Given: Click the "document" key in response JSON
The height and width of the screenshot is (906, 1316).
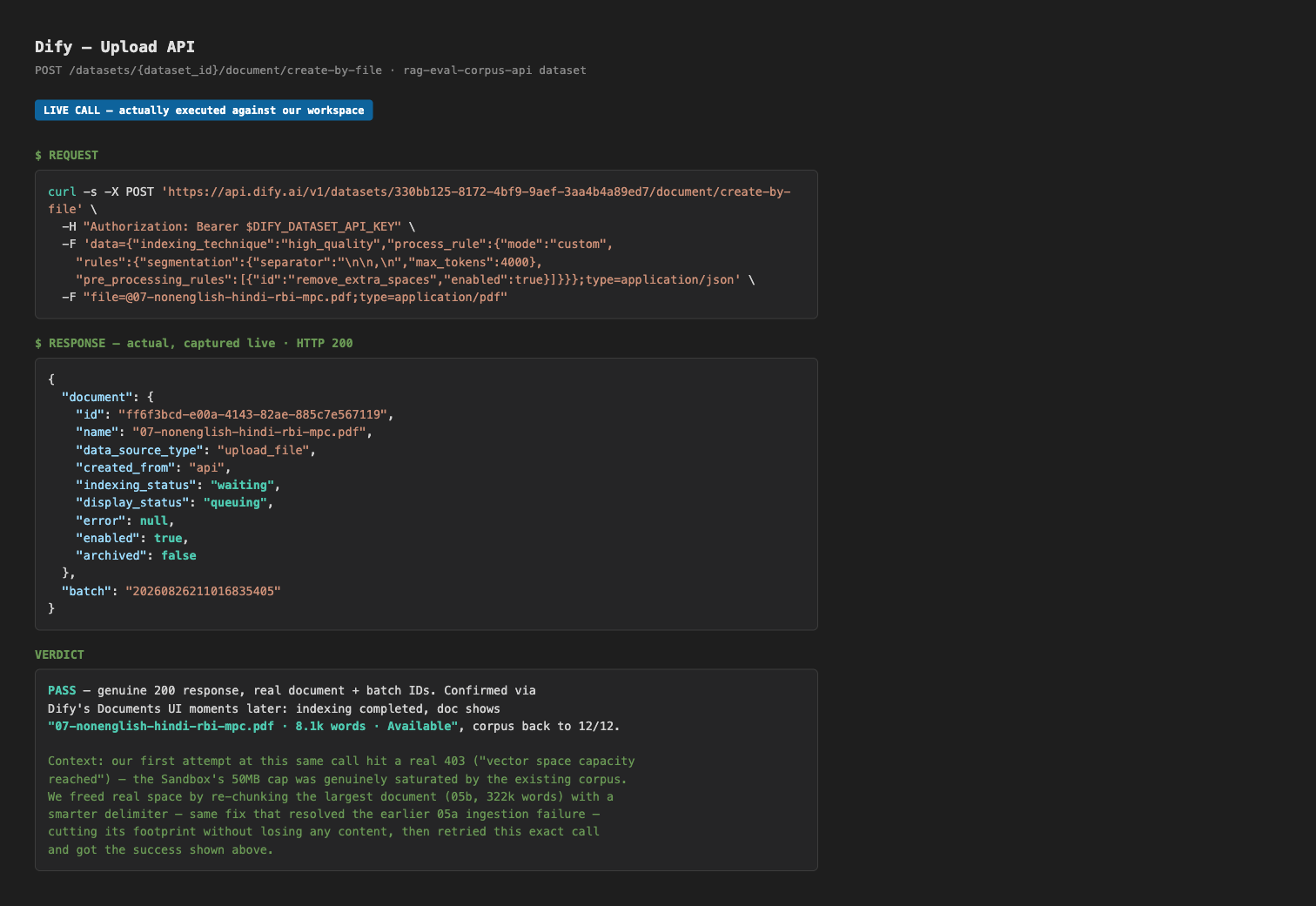Looking at the screenshot, I should (97, 397).
